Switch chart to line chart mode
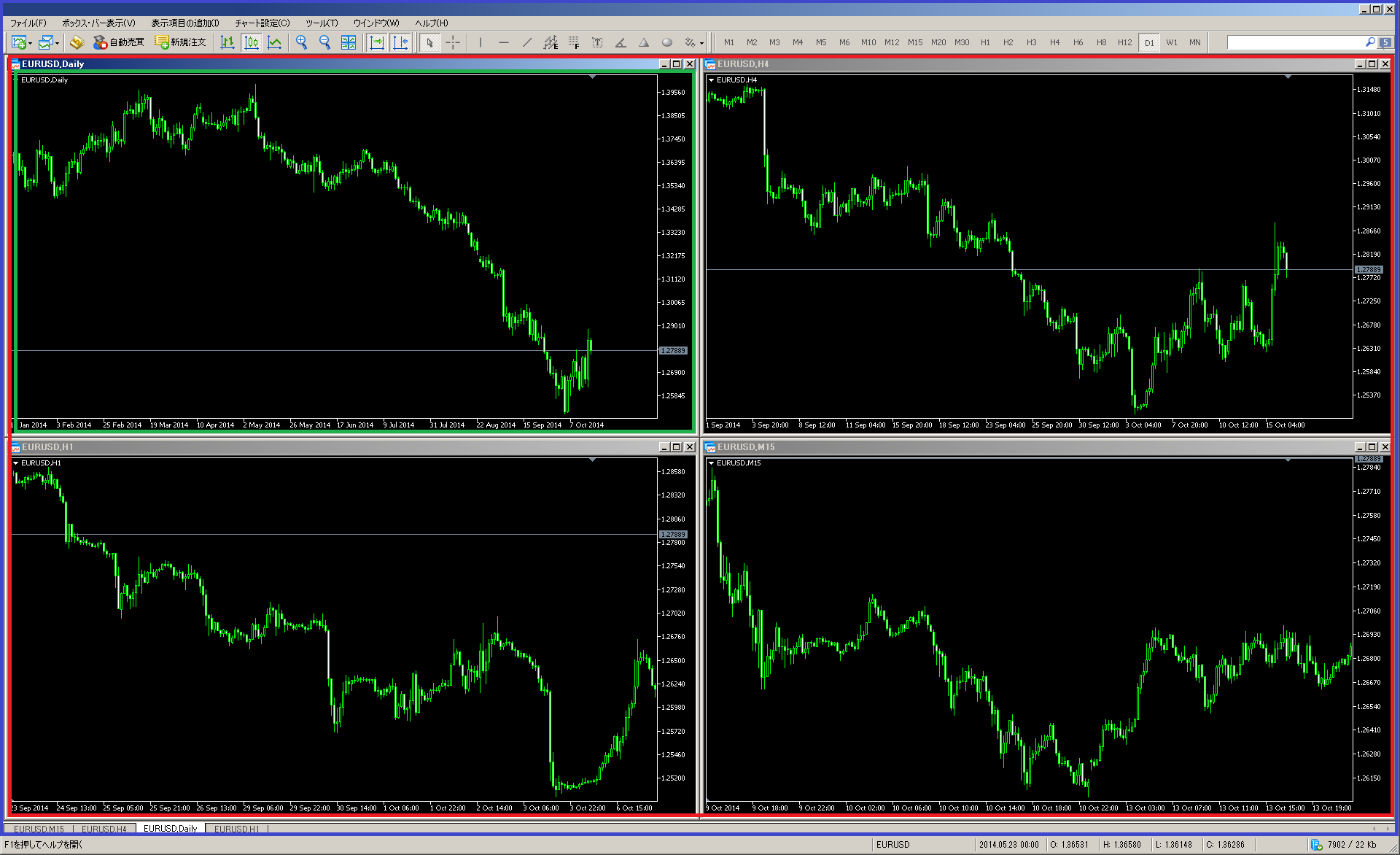The height and width of the screenshot is (855, 1400). (274, 42)
